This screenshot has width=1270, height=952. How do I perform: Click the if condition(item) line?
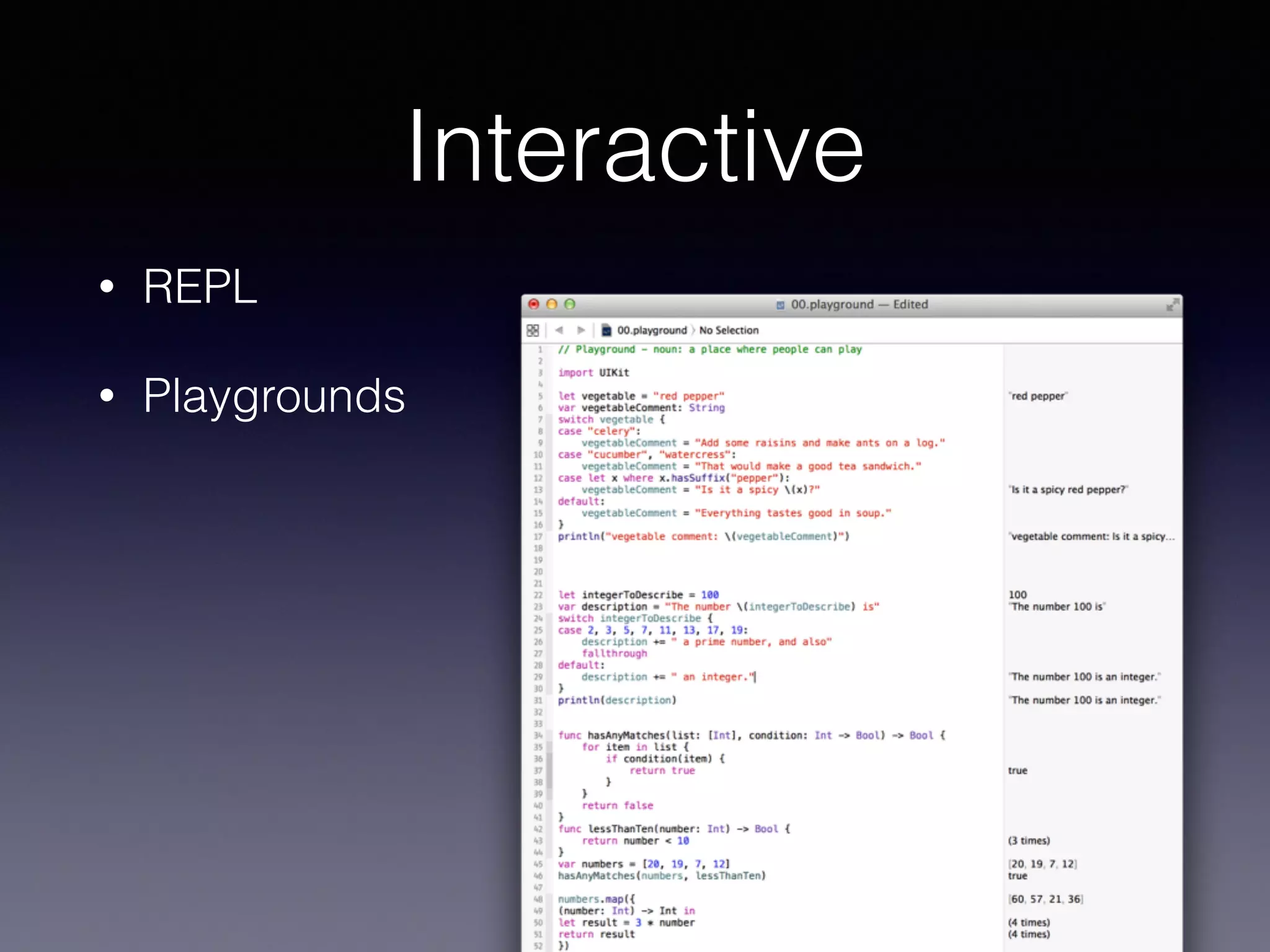(665, 759)
